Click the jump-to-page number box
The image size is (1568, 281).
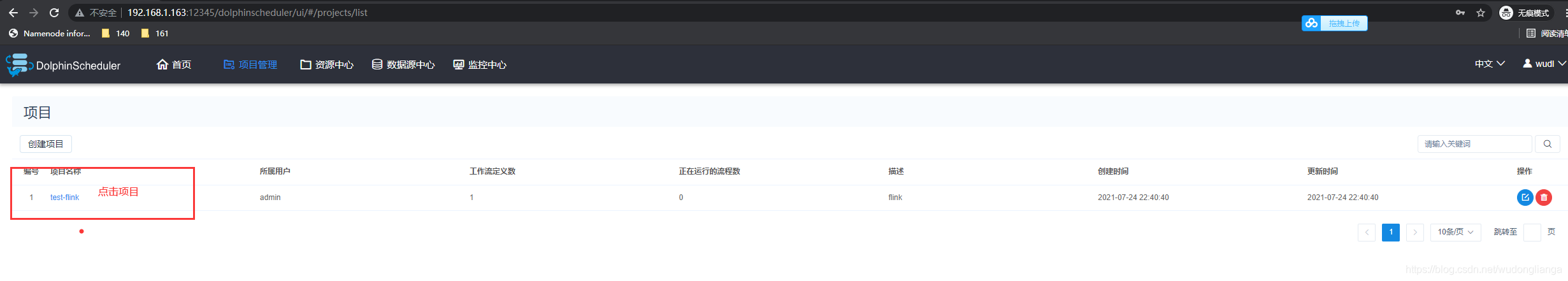pos(1532,232)
